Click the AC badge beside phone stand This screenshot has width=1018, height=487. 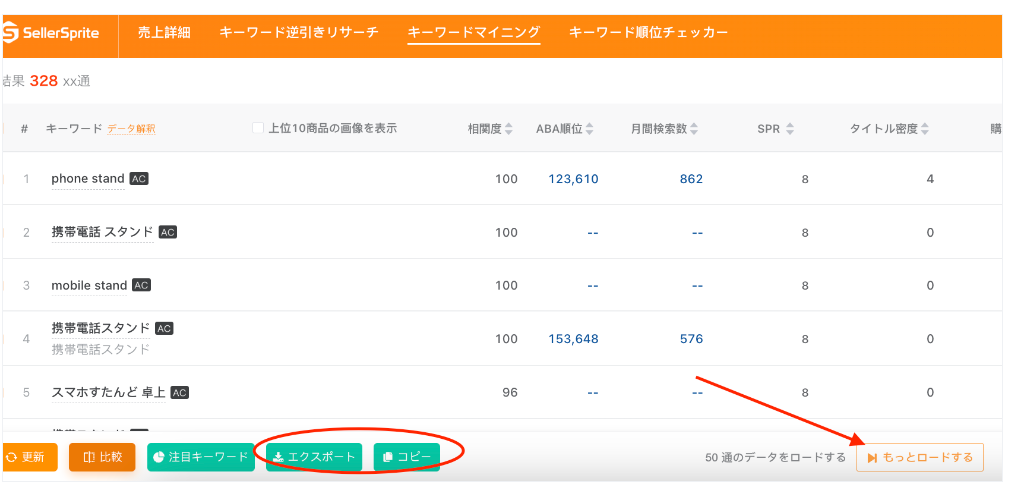pyautogui.click(x=139, y=179)
